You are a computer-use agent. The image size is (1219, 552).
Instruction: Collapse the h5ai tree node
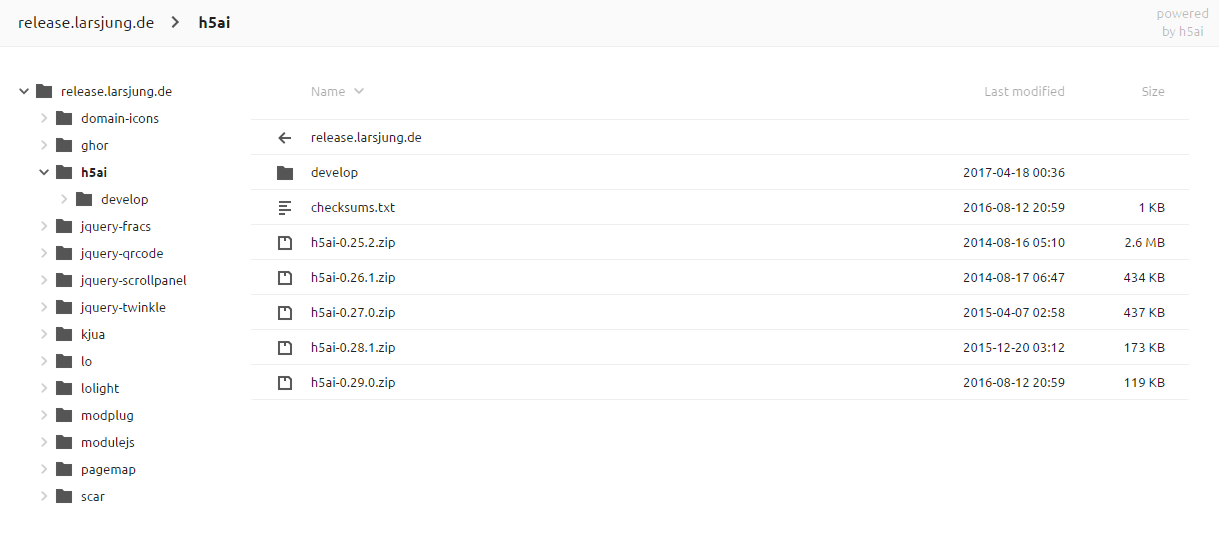click(x=44, y=173)
